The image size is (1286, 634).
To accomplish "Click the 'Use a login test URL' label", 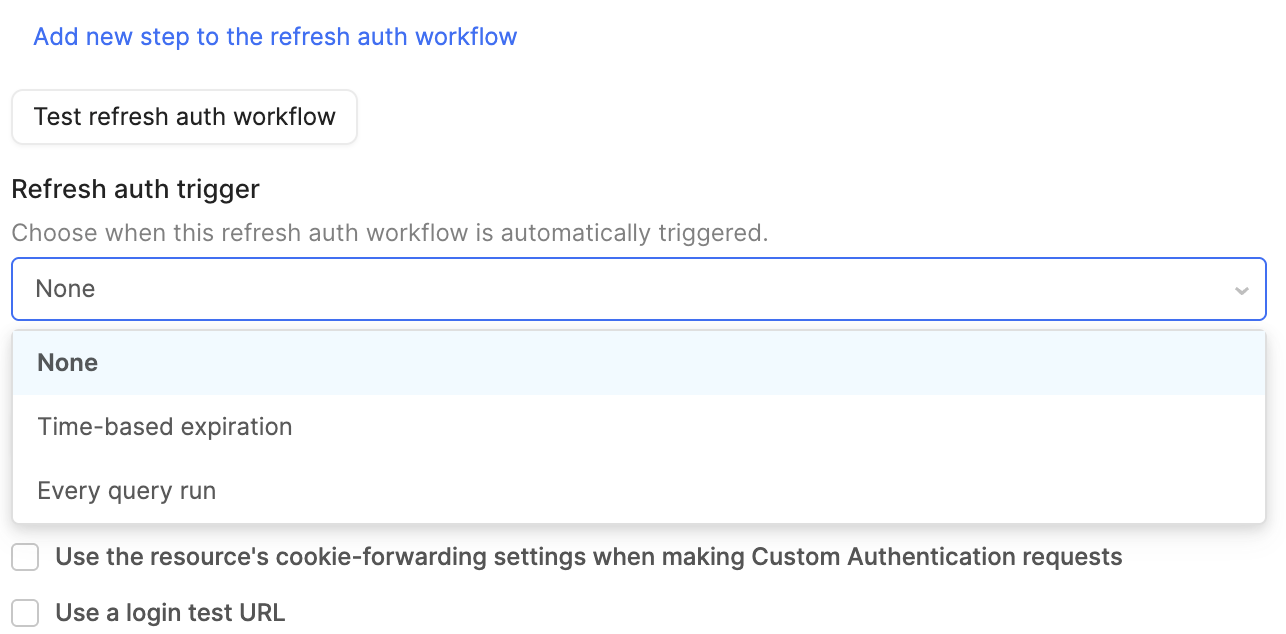I will coord(170,613).
